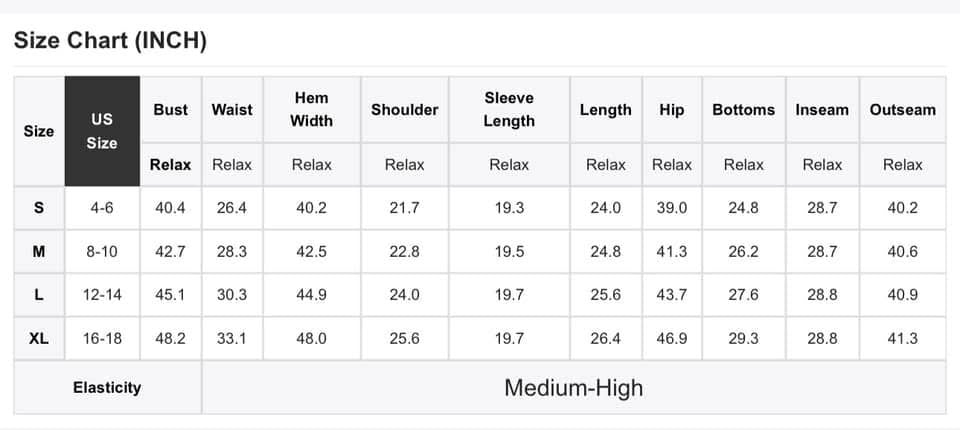Click the Waist column header

click(232, 110)
